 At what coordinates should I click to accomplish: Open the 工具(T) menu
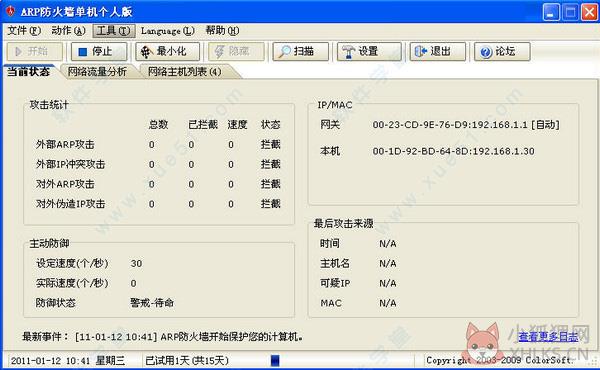[x=114, y=31]
